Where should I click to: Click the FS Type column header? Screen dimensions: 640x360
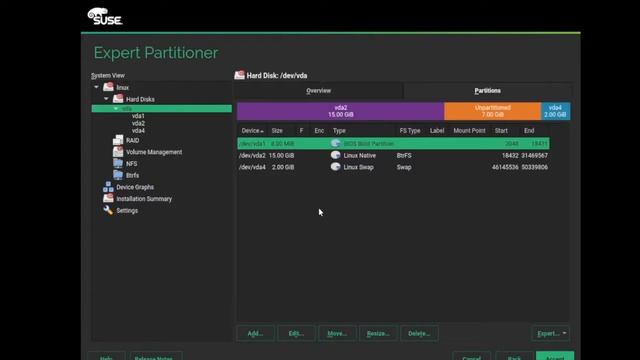[x=410, y=131]
